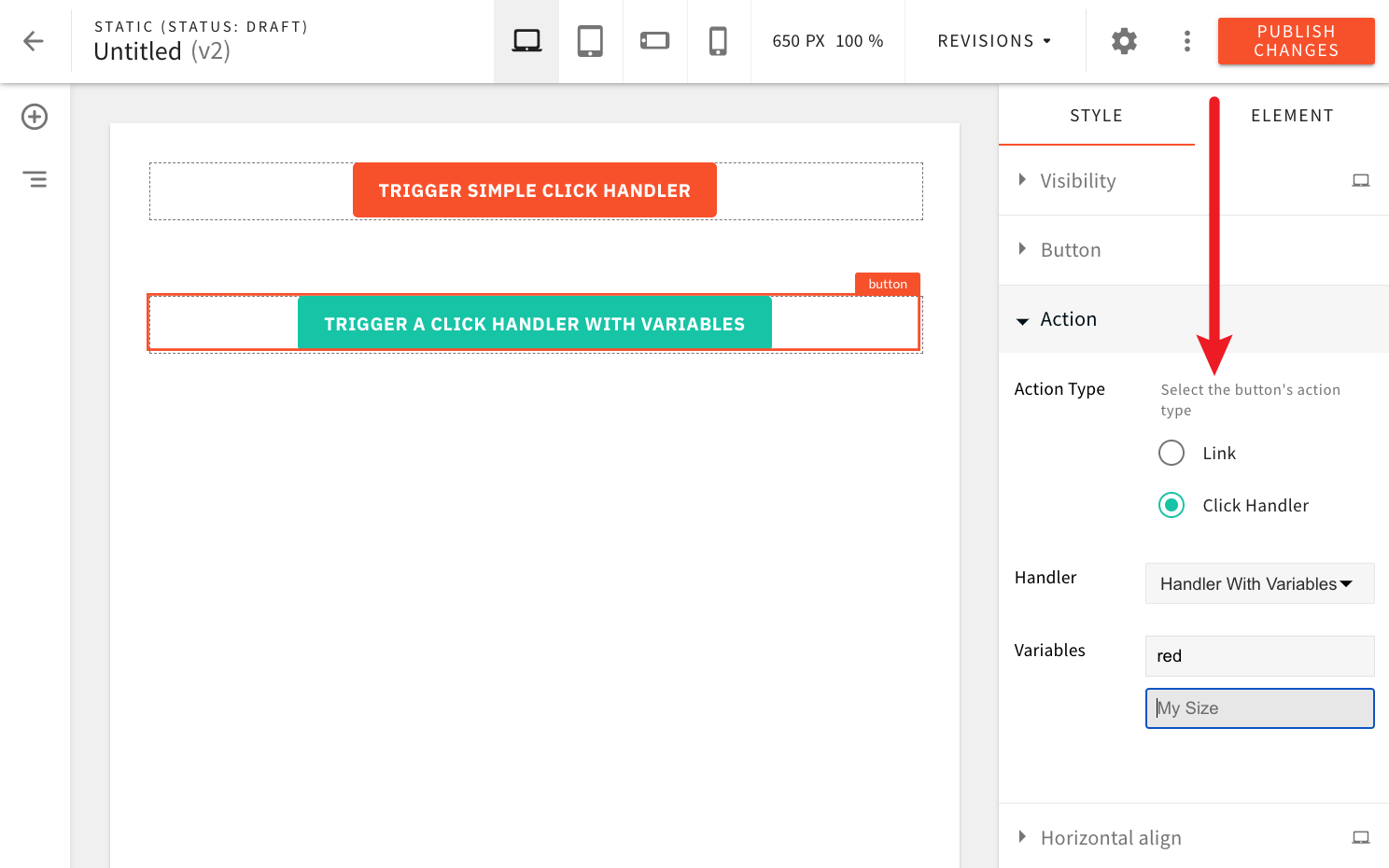Viewport: 1389px width, 868px height.
Task: Open the project settings gear
Action: point(1123,40)
